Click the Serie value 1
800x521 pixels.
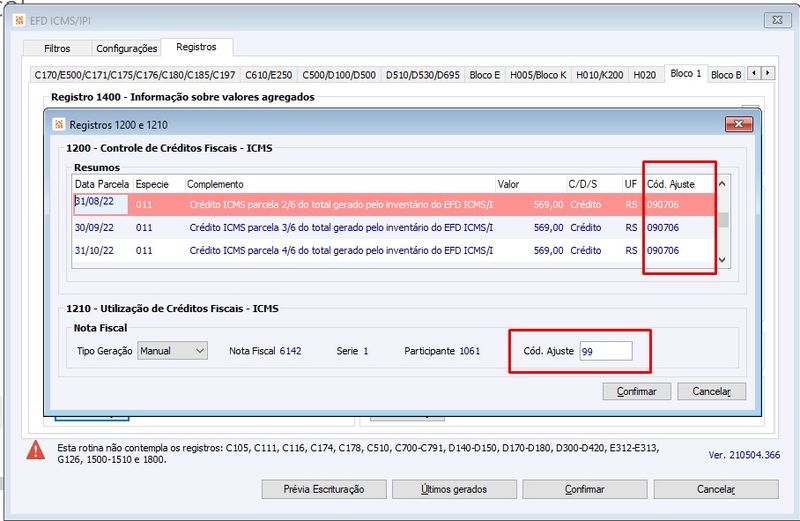coord(365,351)
